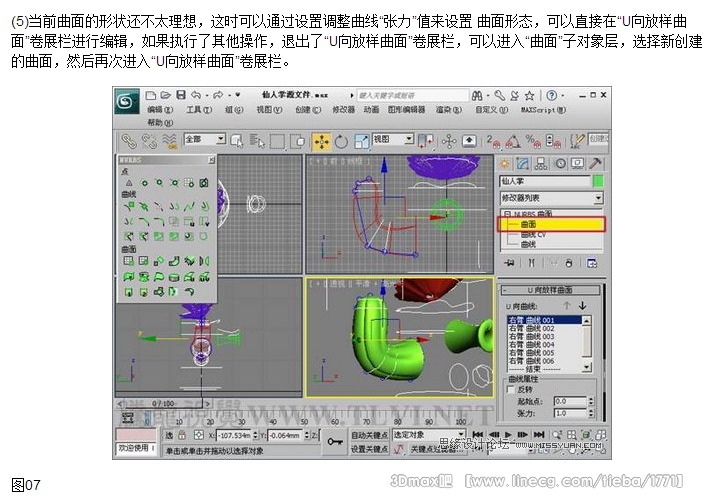Click the green object color swatch
712x498 pixels.
(x=598, y=181)
